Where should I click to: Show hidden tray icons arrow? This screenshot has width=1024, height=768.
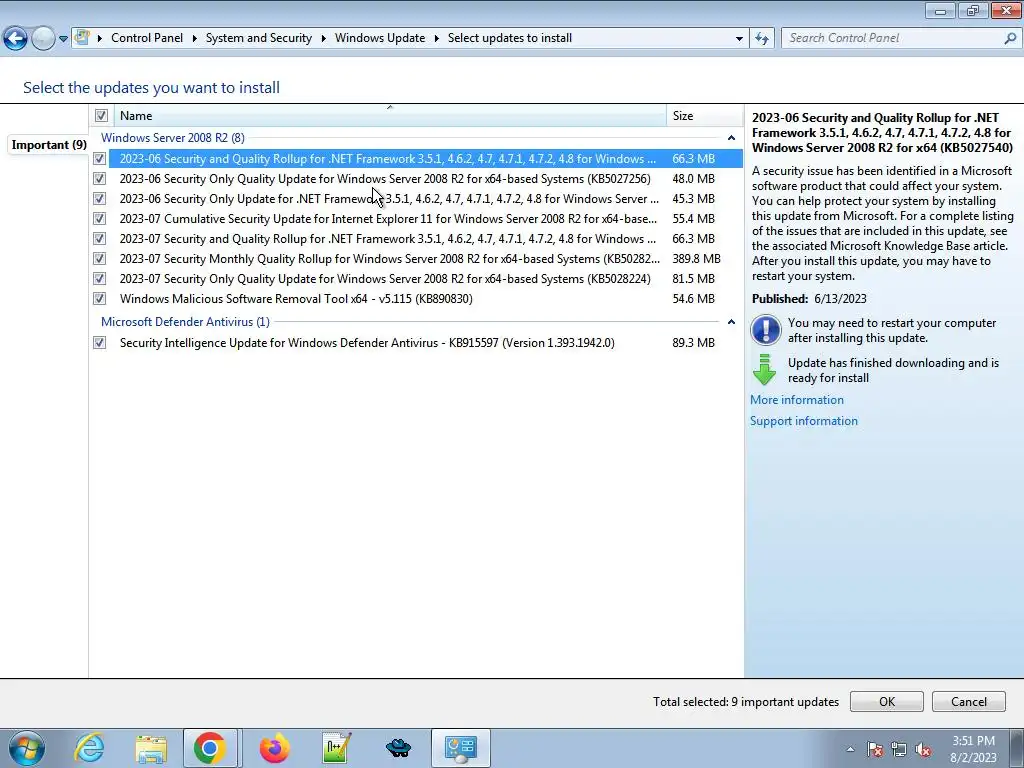(x=850, y=750)
